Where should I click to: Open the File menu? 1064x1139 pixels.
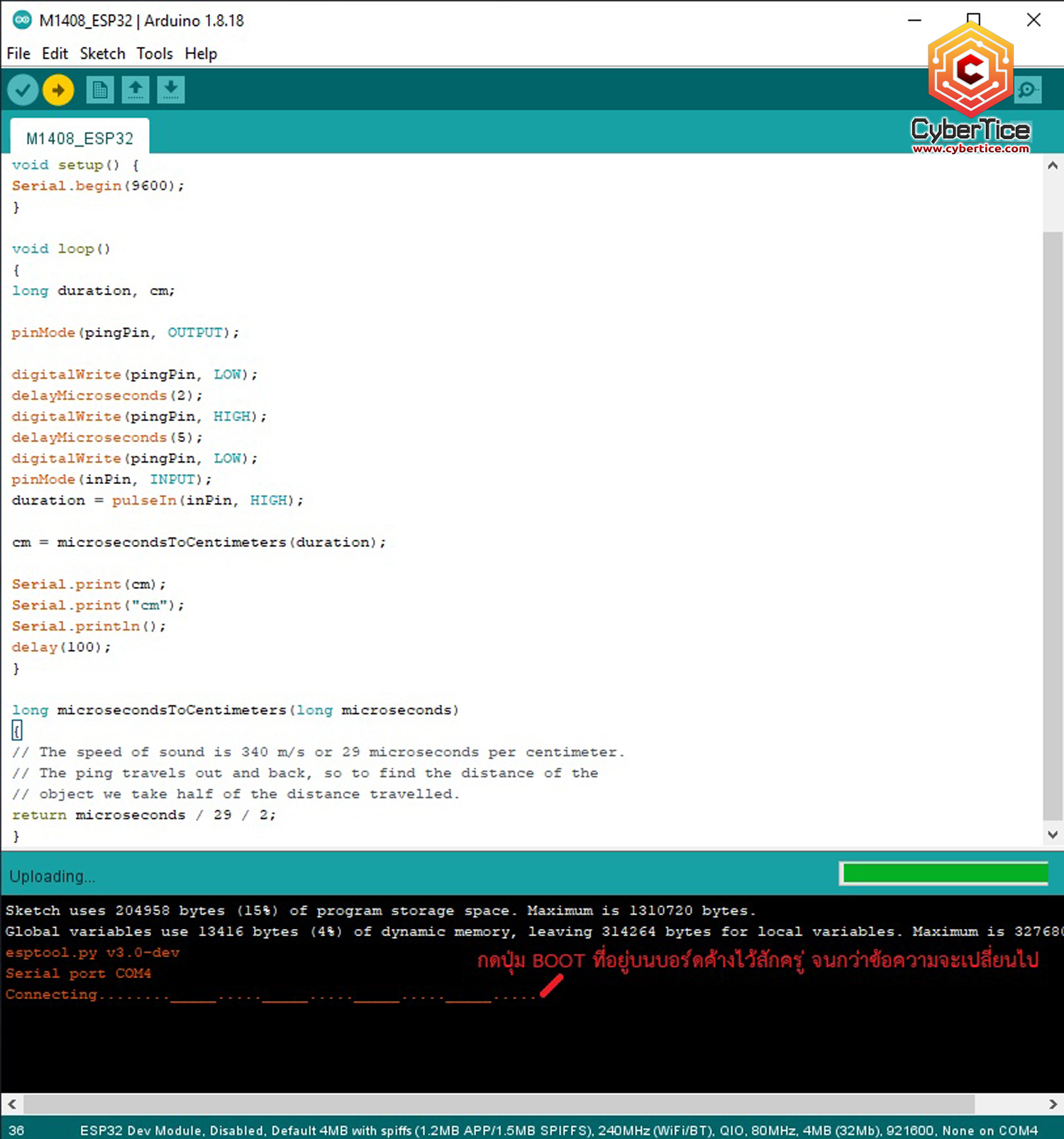18,54
